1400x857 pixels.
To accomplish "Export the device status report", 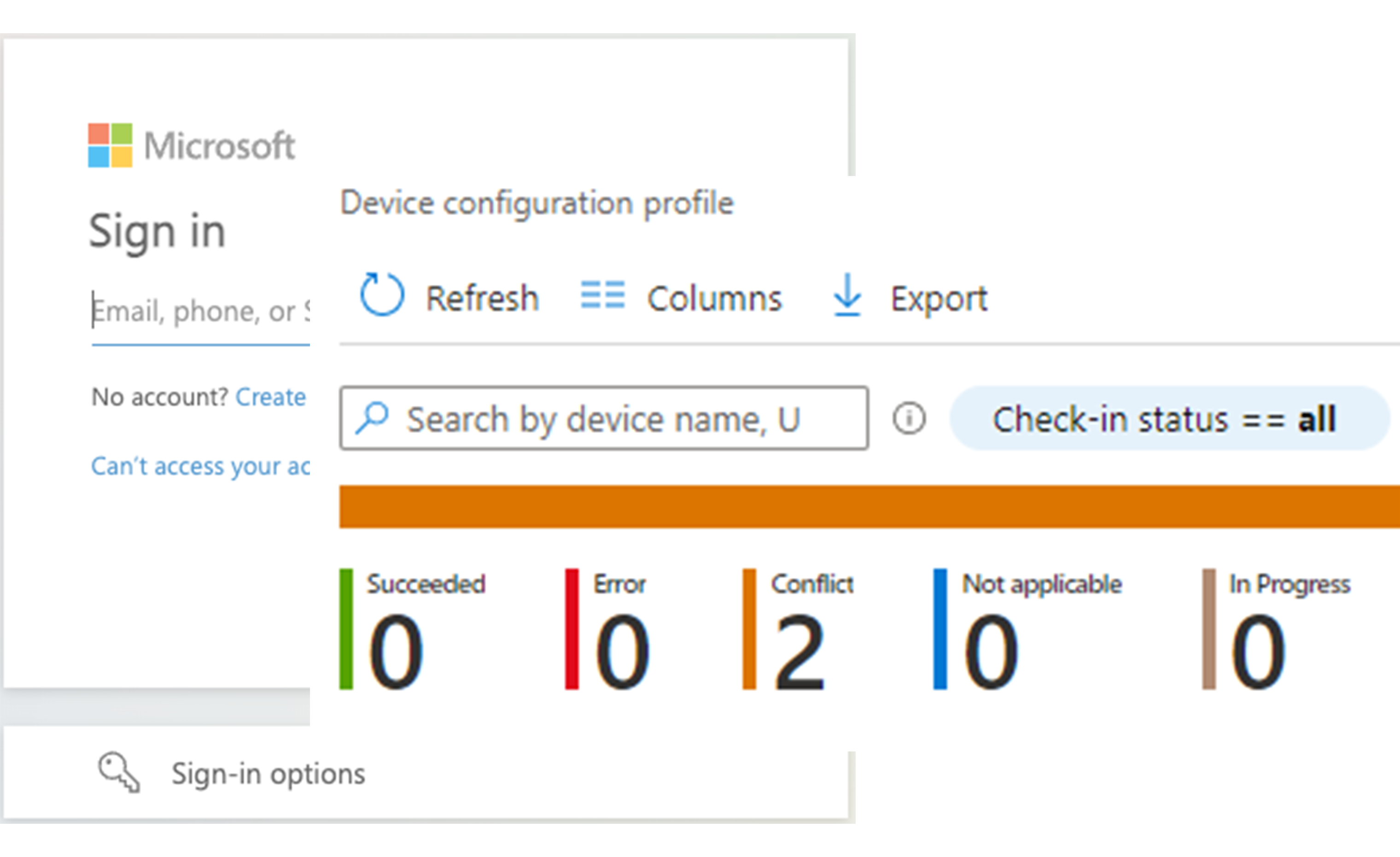I will (x=910, y=297).
